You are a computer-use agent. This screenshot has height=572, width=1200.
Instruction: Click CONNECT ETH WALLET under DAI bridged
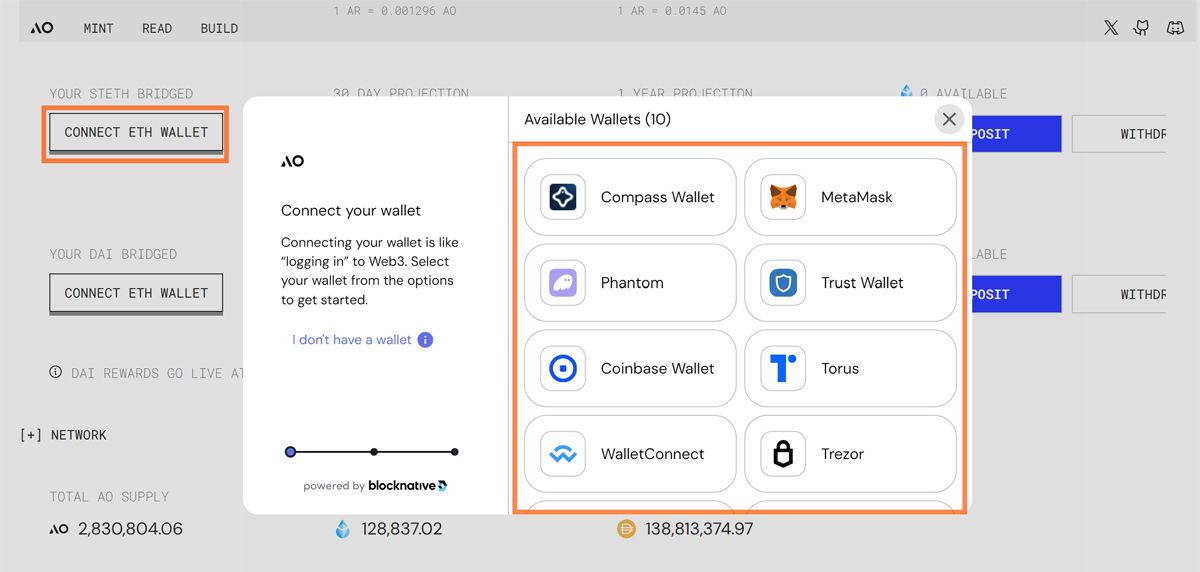[x=136, y=293]
